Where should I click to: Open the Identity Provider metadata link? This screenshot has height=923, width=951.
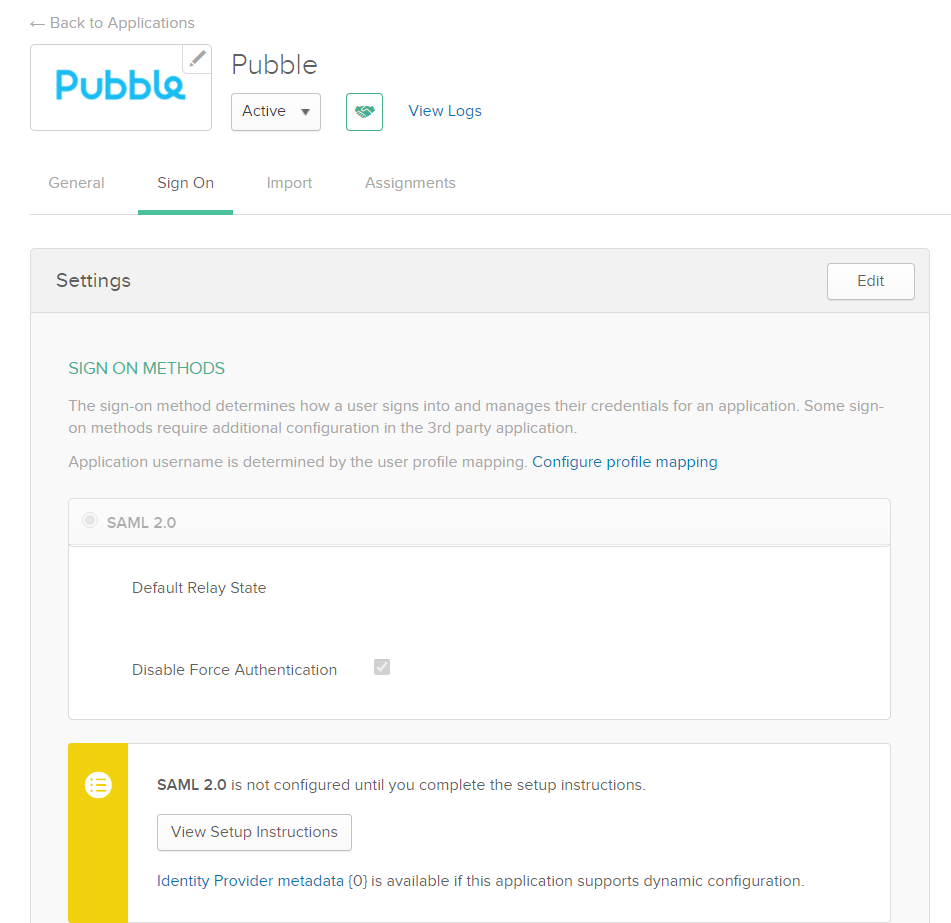pos(250,881)
